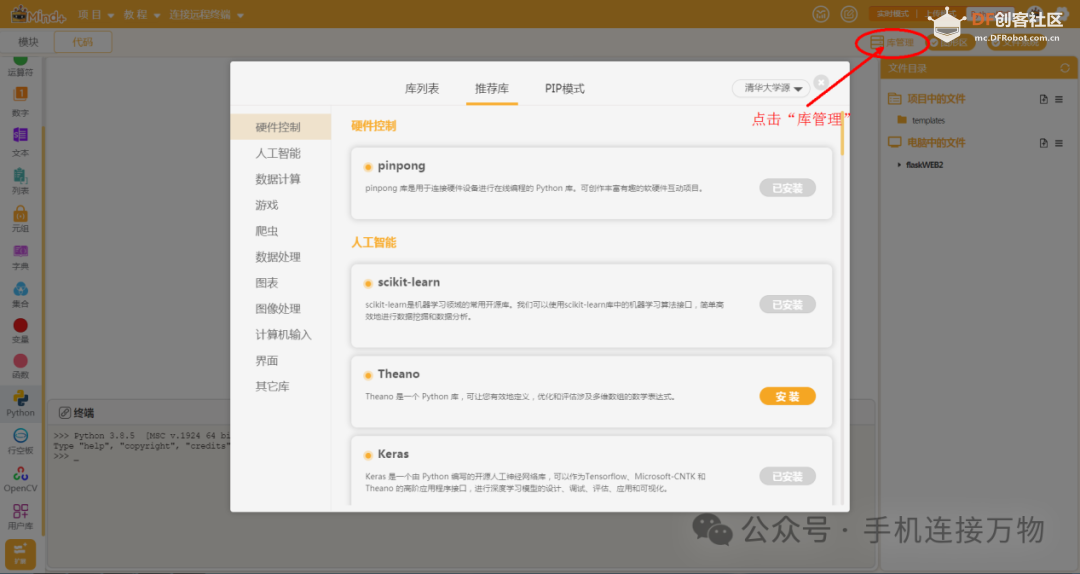The image size is (1080, 574).
Task: Add a new file to 项目中的文件
Action: pyautogui.click(x=1043, y=99)
